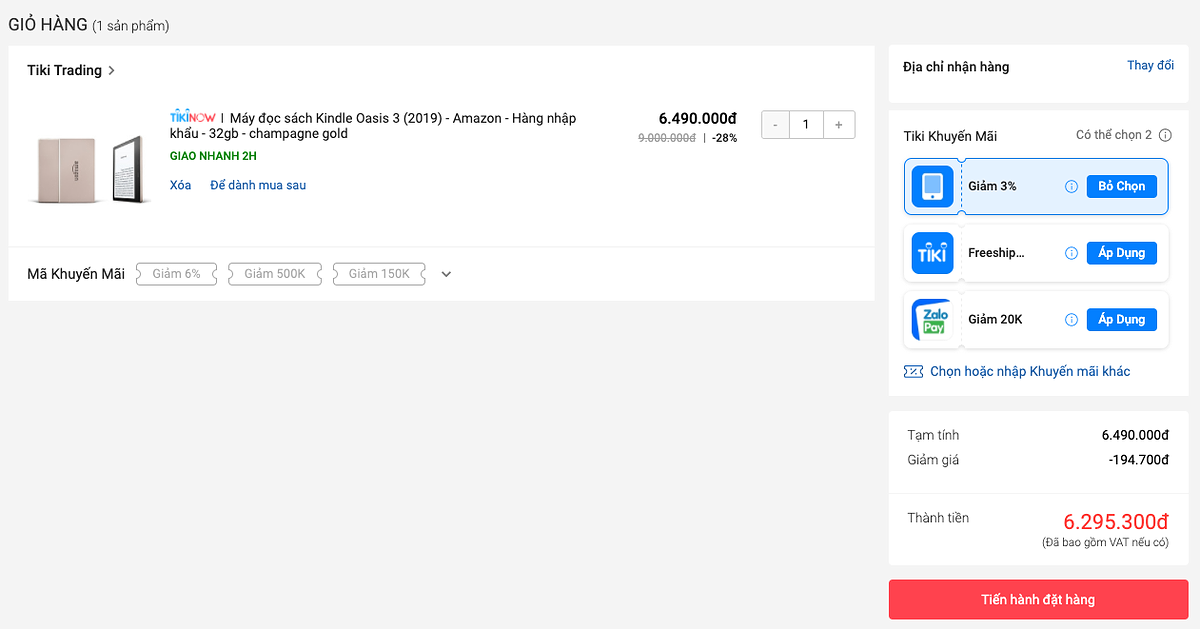Click the Thành tiền total 6.295.300đ
The image size is (1200, 629).
[1116, 521]
